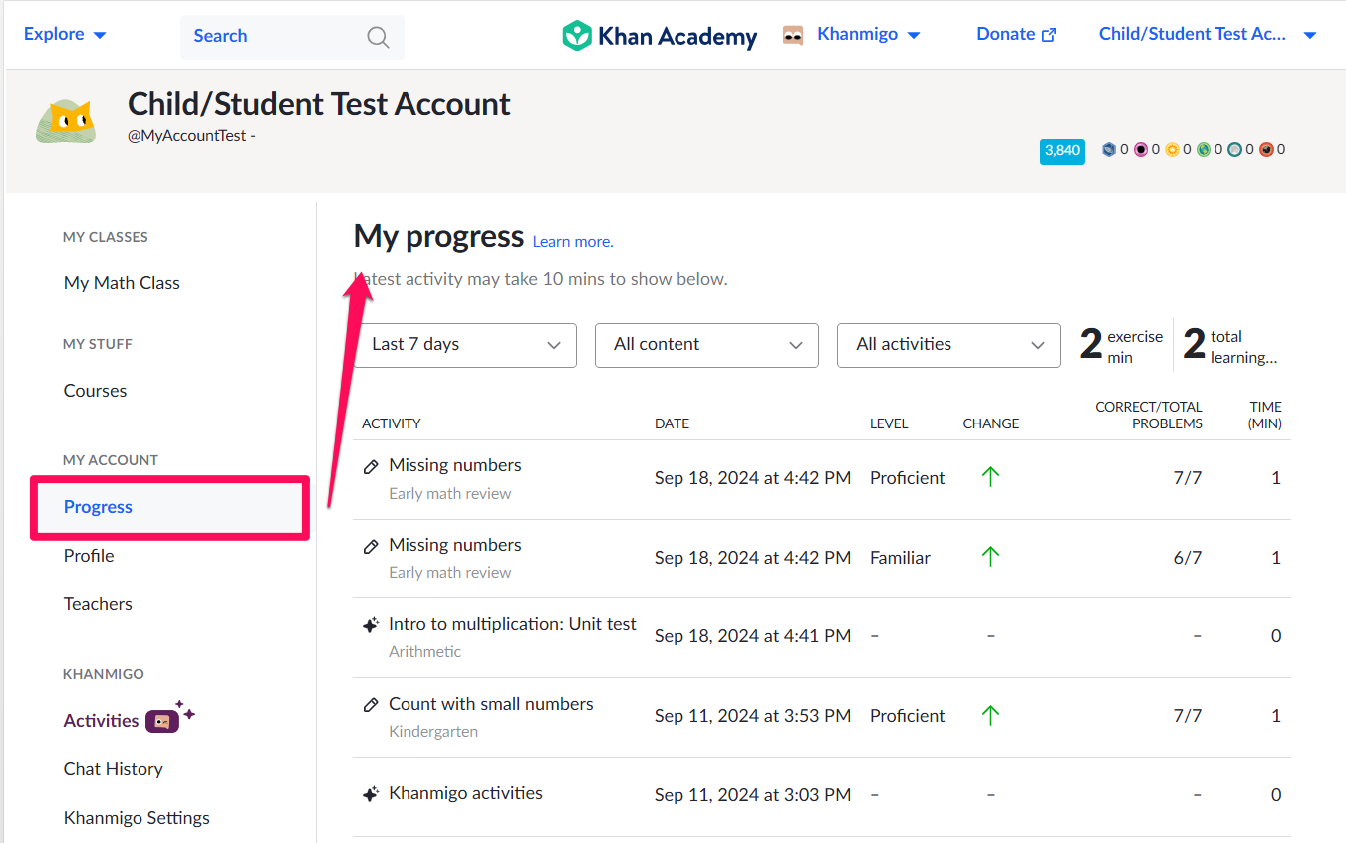Viewport: 1346px width, 843px height.
Task: Click the Activity column header
Action: (x=391, y=423)
